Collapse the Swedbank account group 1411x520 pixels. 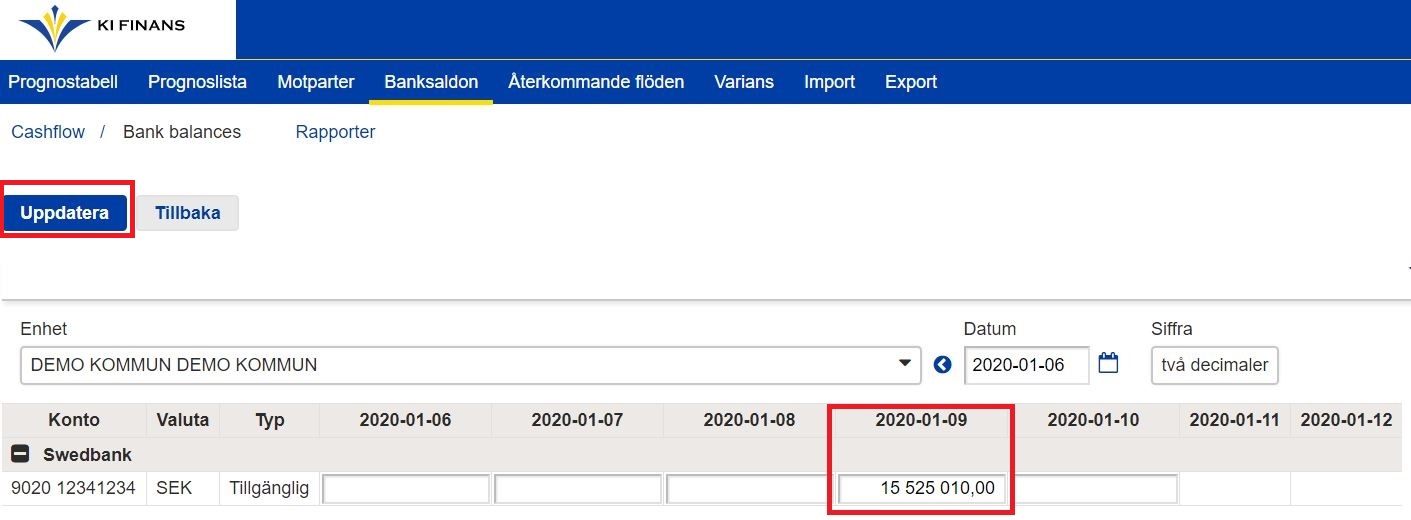click(20, 455)
